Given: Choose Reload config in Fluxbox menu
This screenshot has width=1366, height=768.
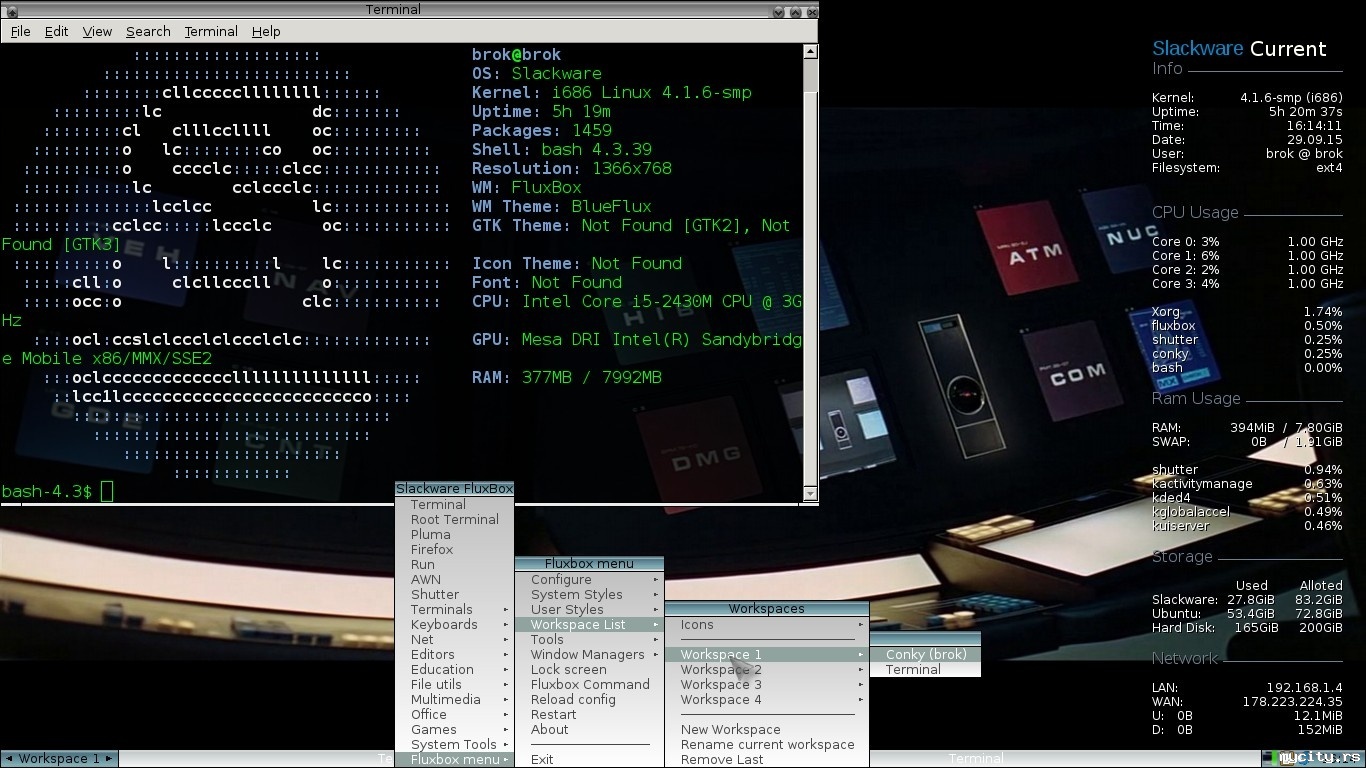Looking at the screenshot, I should pos(589,700).
